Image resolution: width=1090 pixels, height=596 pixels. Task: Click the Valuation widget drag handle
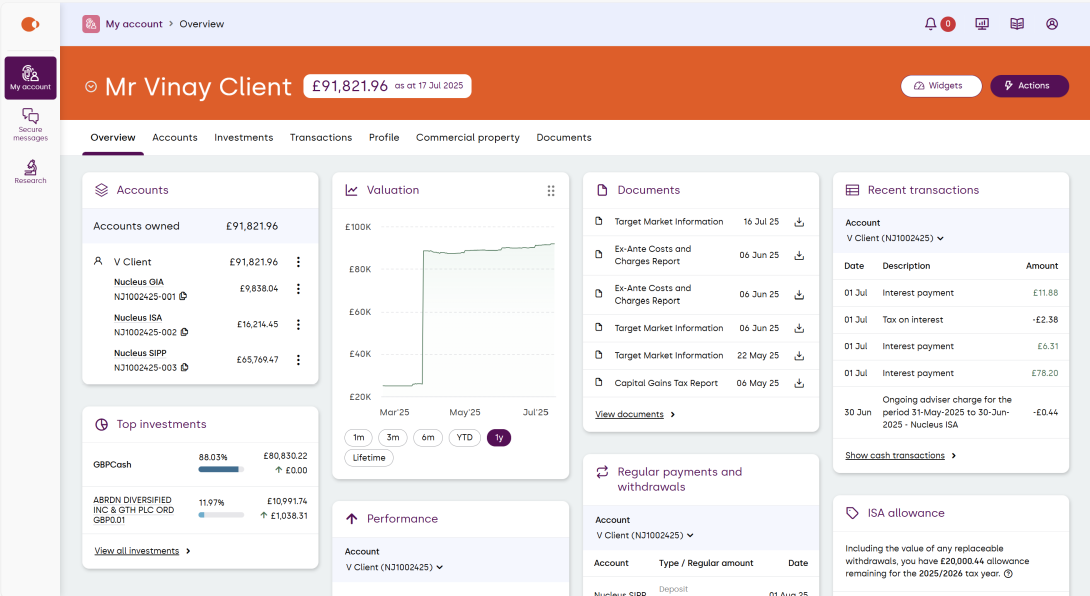click(x=550, y=190)
